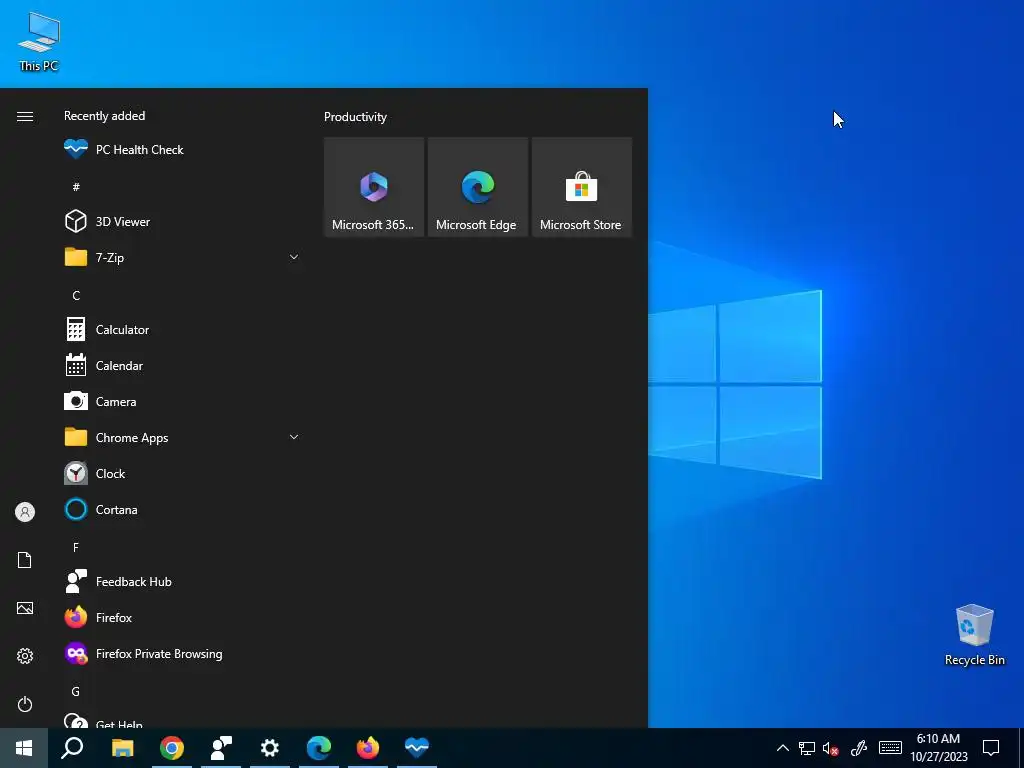Click the muted volume tray icon

tap(831, 748)
